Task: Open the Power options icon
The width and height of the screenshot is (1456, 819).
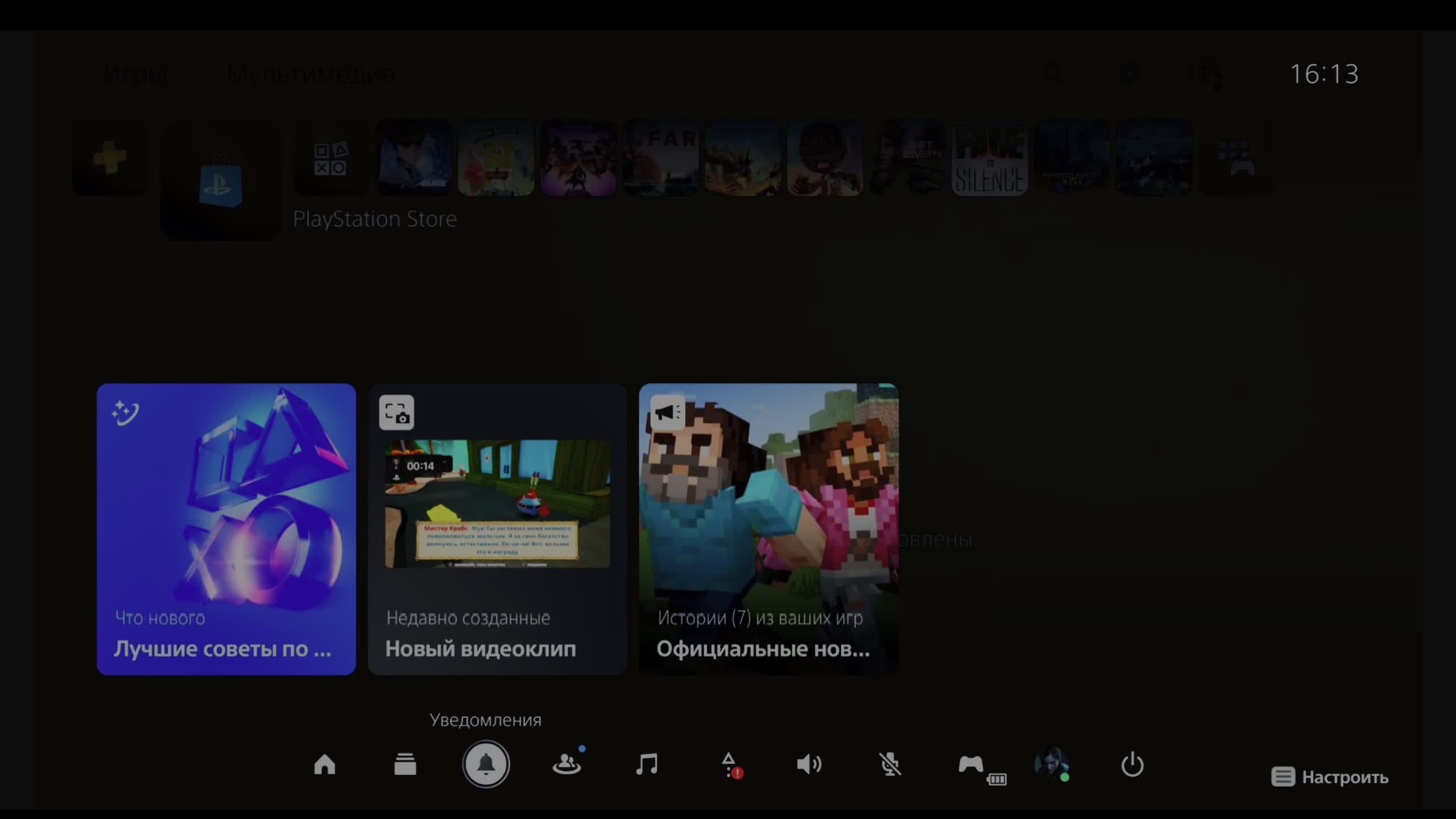Action: pyautogui.click(x=1132, y=764)
